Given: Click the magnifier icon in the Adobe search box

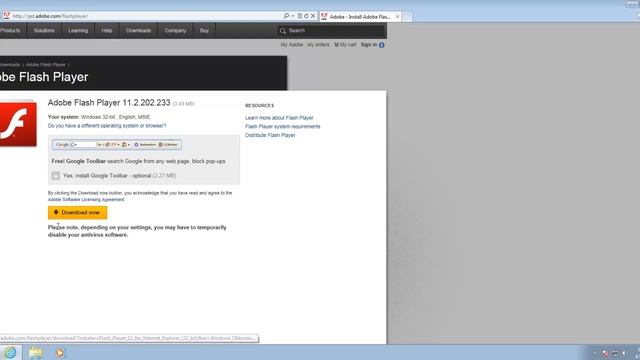Looking at the screenshot, I should click(282, 31).
